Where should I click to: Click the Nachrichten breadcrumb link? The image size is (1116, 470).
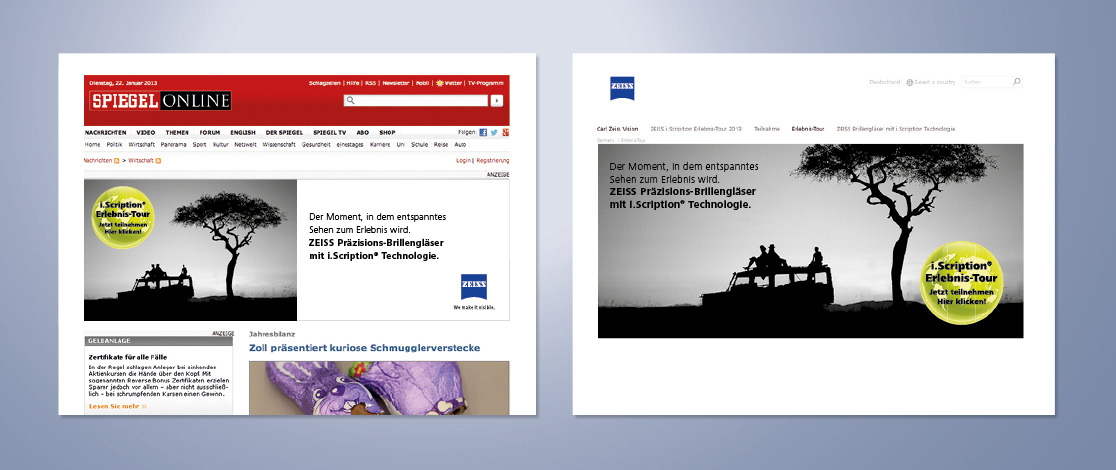tap(98, 161)
